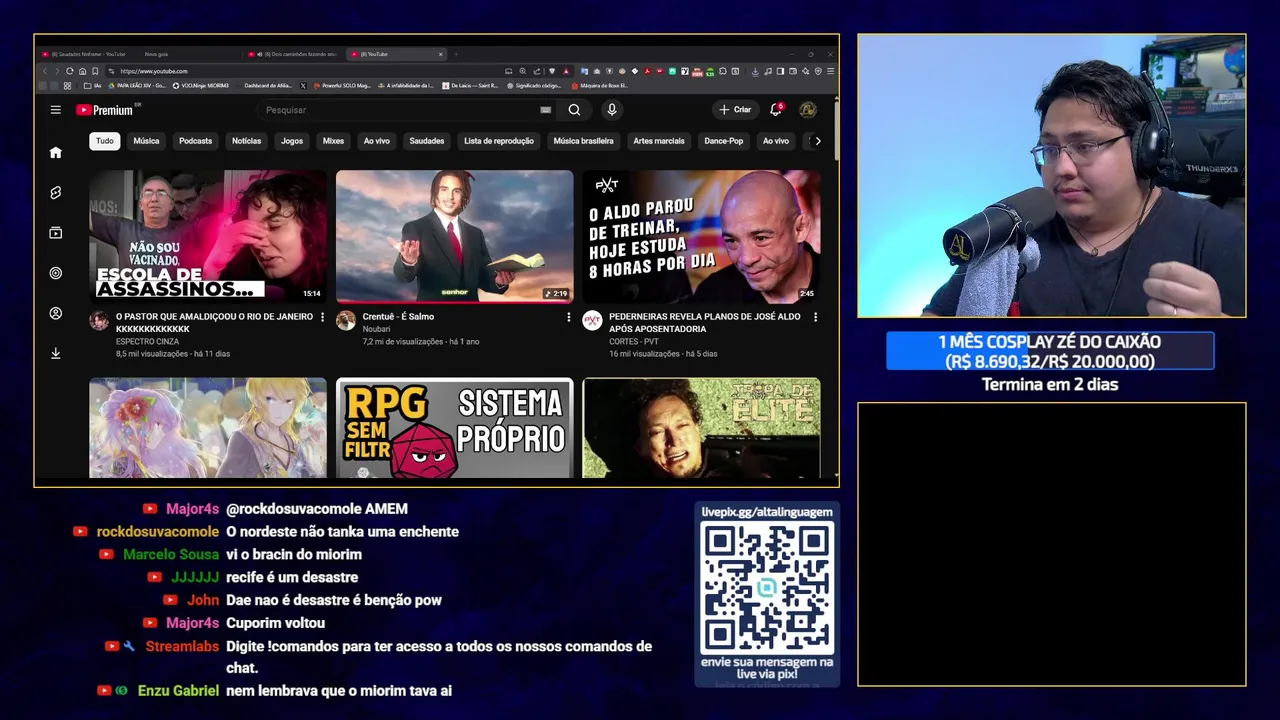Open the Tropa de Elite thumbnail
This screenshot has width=1280, height=720.
coord(701,428)
